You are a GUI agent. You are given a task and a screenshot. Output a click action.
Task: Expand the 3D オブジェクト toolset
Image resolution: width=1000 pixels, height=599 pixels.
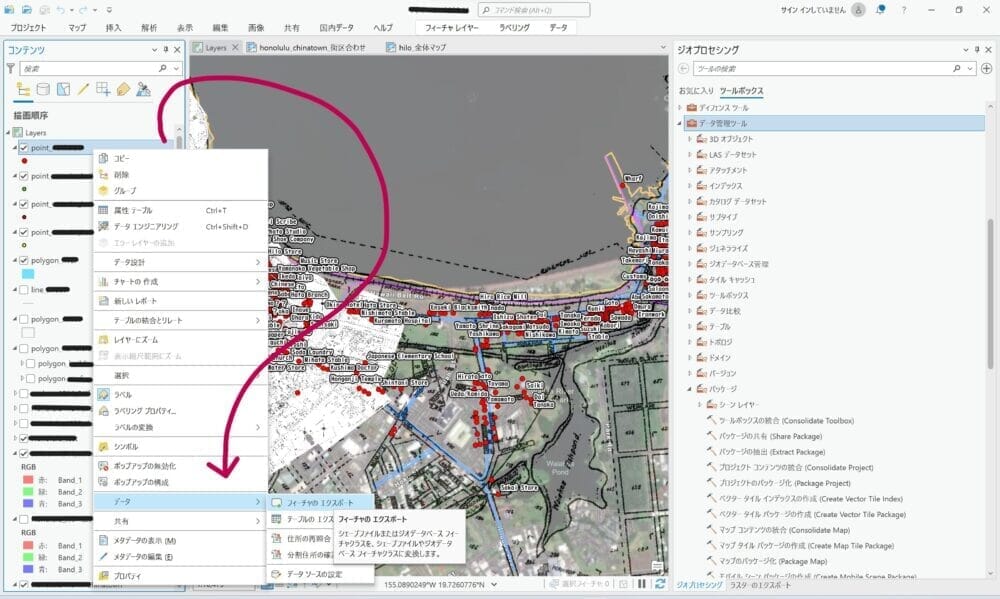coord(690,138)
